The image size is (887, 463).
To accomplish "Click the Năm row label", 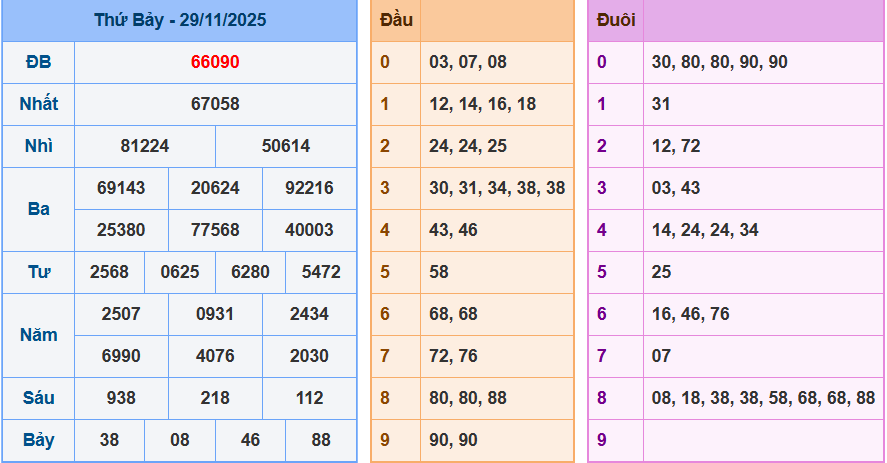I will point(38,335).
